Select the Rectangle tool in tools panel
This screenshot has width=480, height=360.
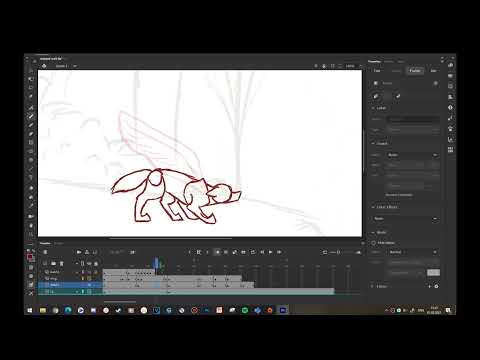pos(31,142)
